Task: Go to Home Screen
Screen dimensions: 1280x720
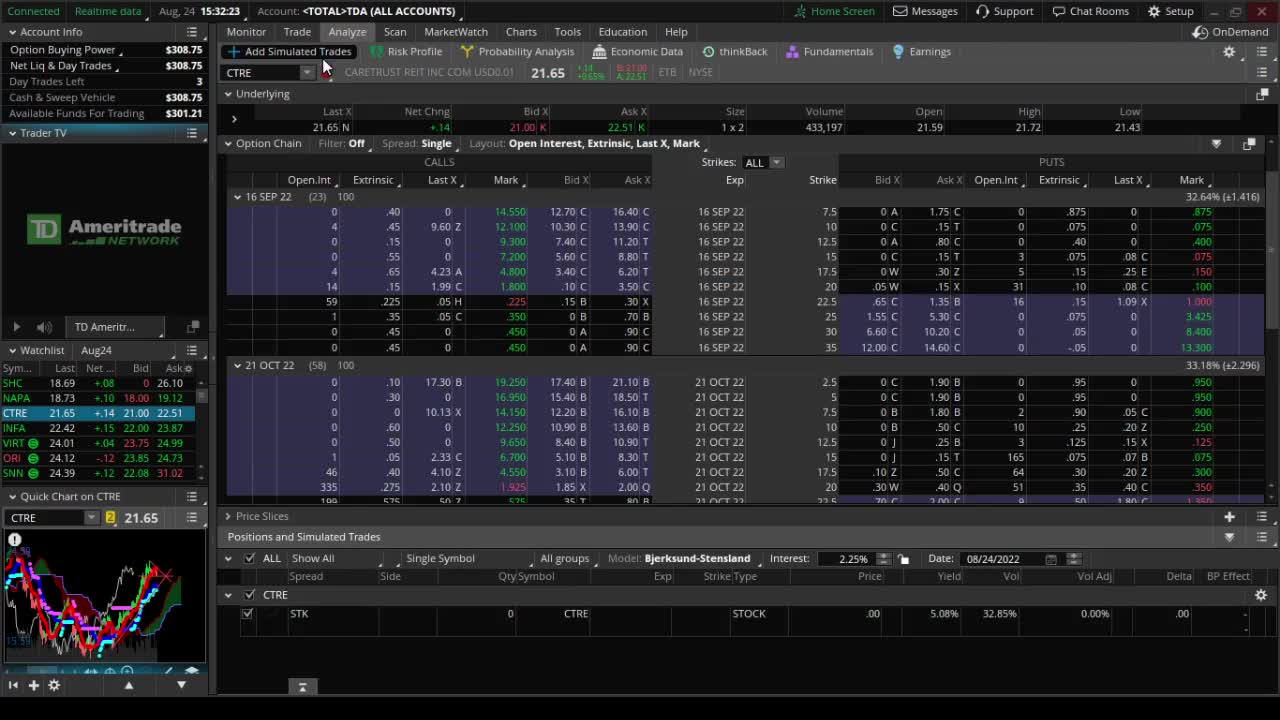Action: tap(834, 11)
